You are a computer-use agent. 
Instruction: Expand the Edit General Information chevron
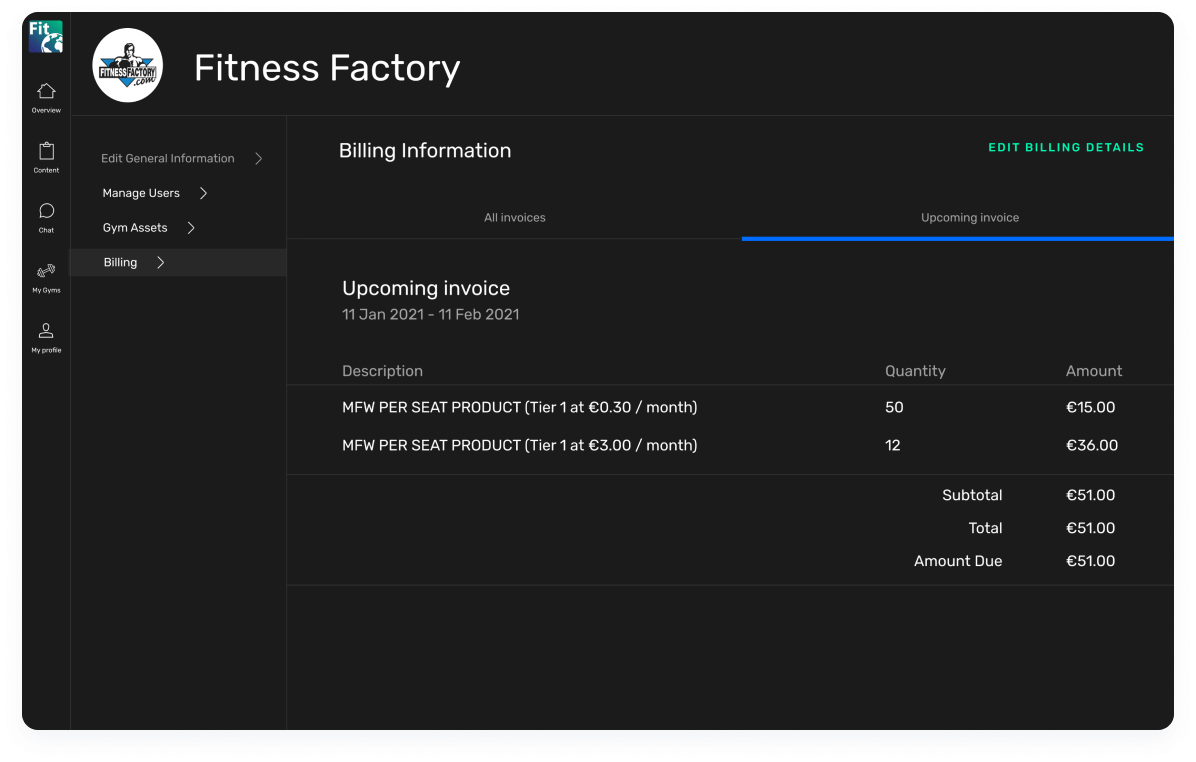pyautogui.click(x=259, y=158)
